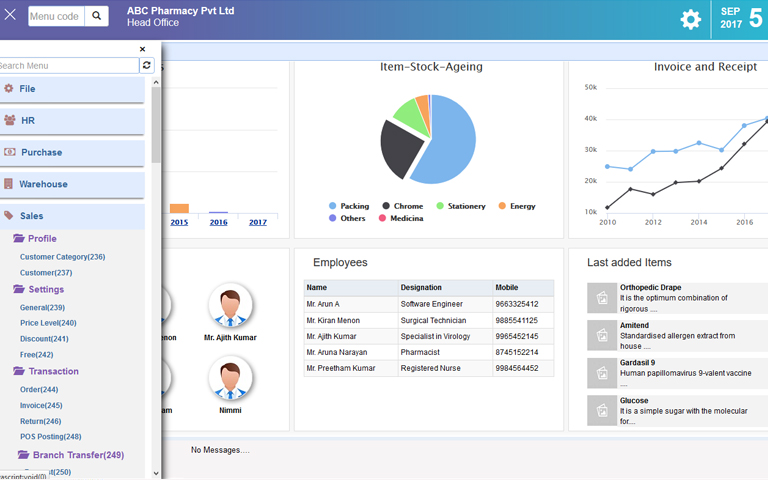Open the settings gear in the header
Screen dimensions: 768x480
click(x=691, y=20)
